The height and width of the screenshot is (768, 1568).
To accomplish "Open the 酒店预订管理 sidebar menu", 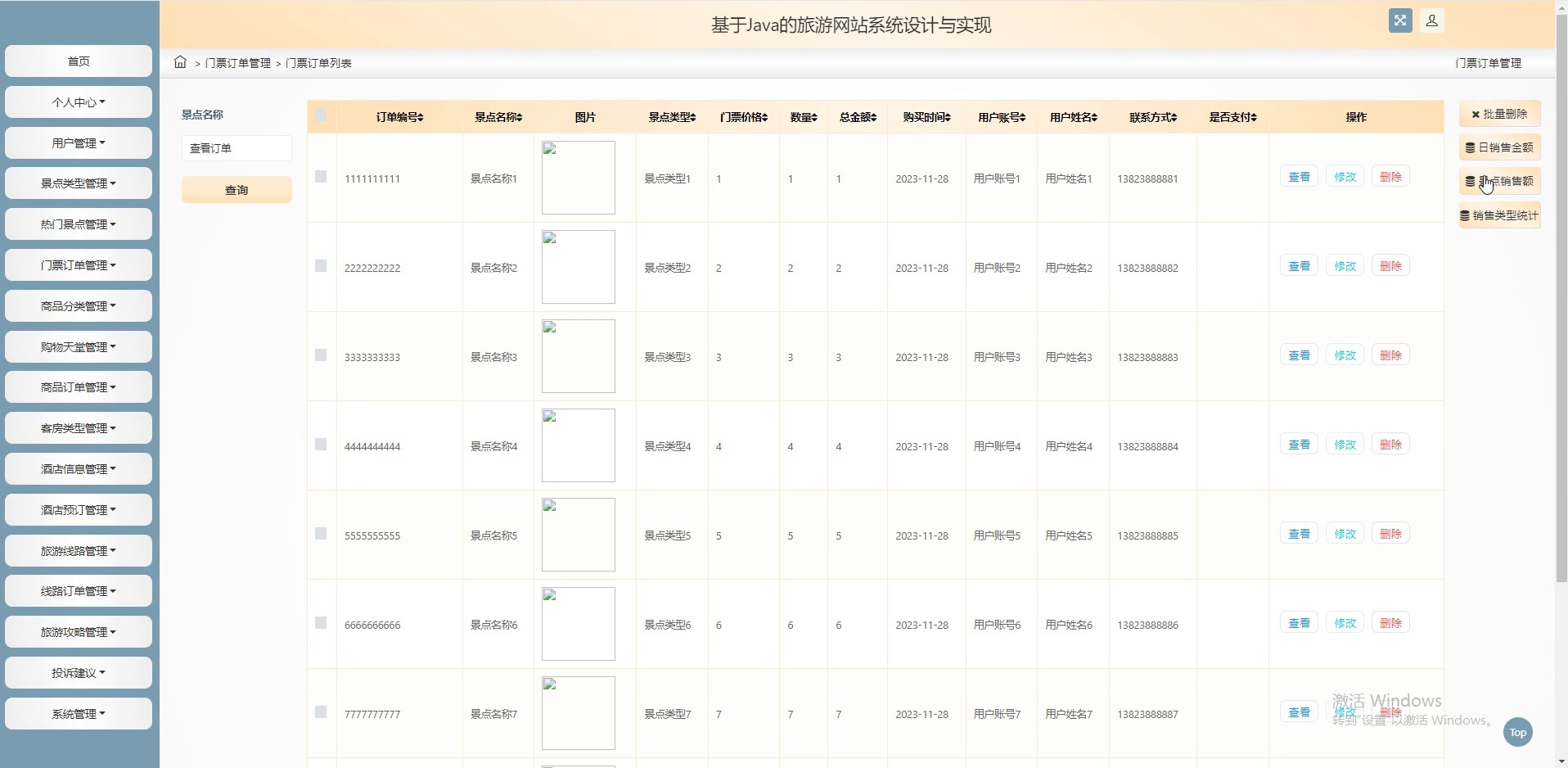I will coord(79,510).
